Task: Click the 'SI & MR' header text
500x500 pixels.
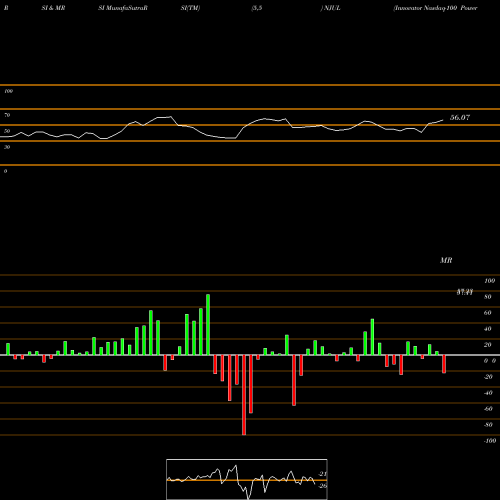Action: coord(53,8)
